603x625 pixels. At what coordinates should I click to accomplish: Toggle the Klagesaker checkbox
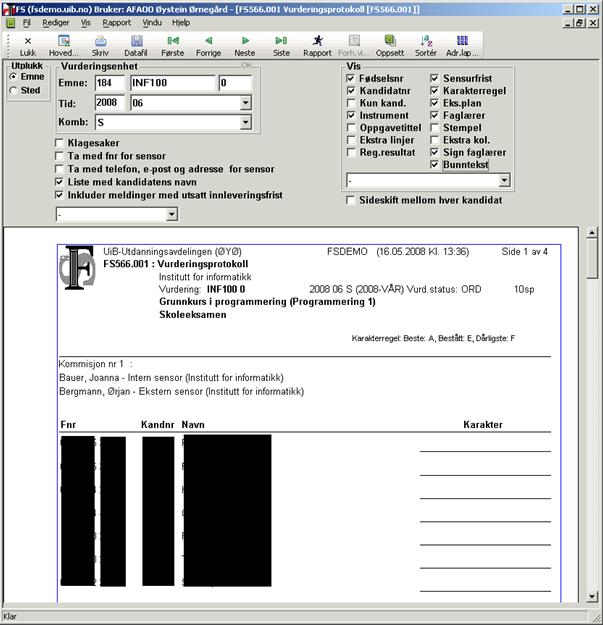pos(59,143)
